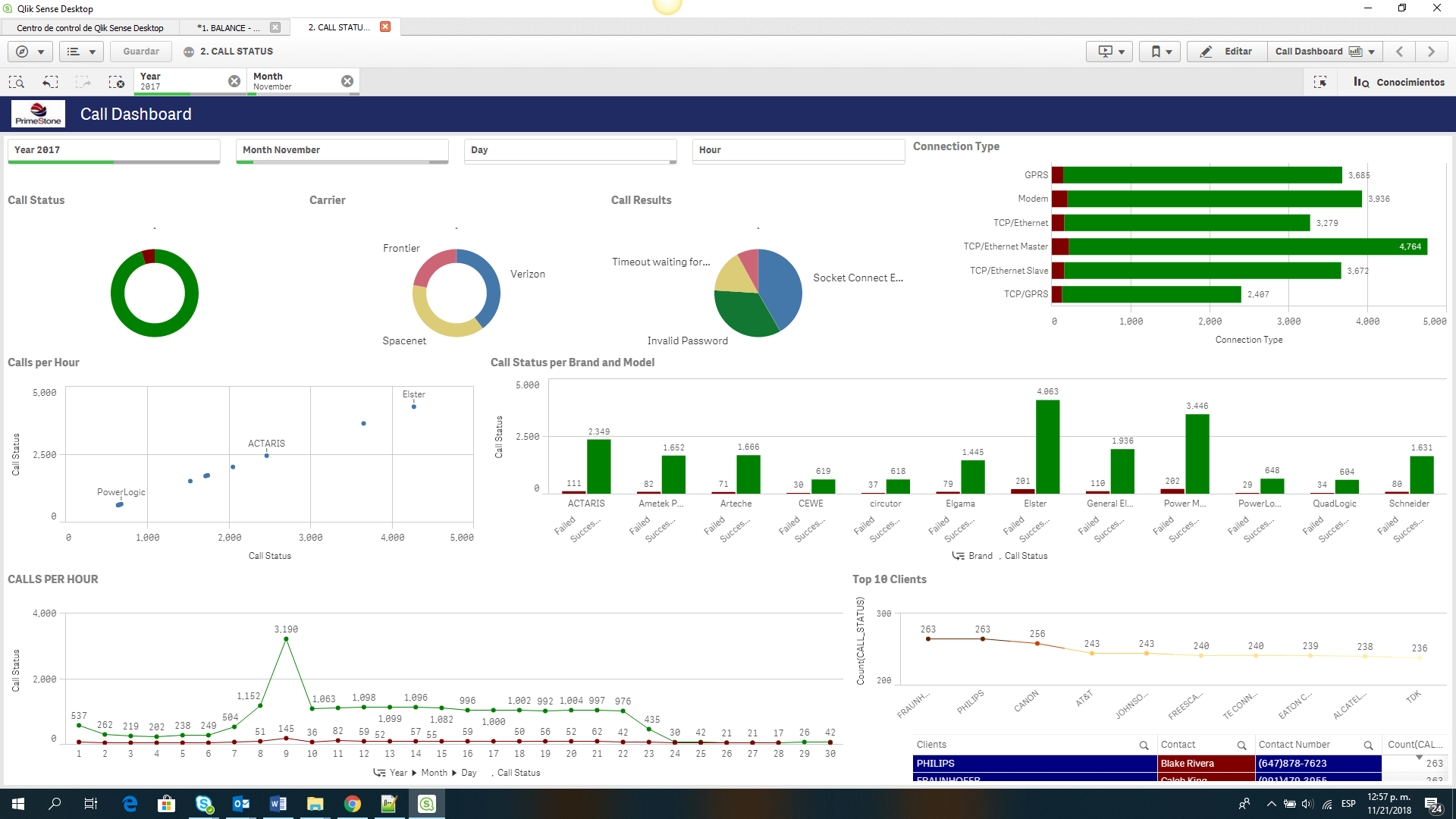Open the selections tool icon at right
This screenshot has height=819, width=1456.
pyautogui.click(x=1320, y=82)
